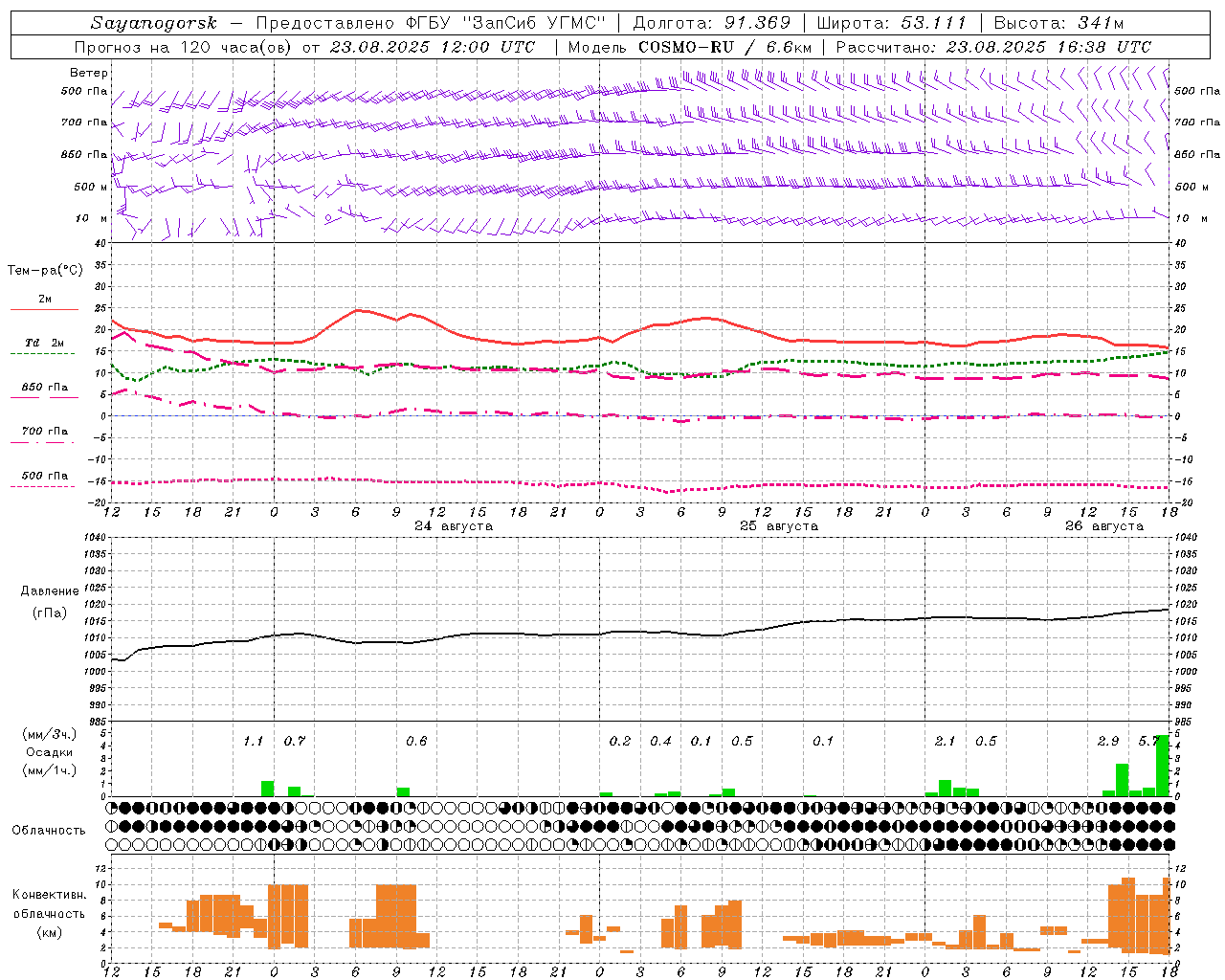Click the Тем-ра(°C) axis title

pyautogui.click(x=45, y=271)
